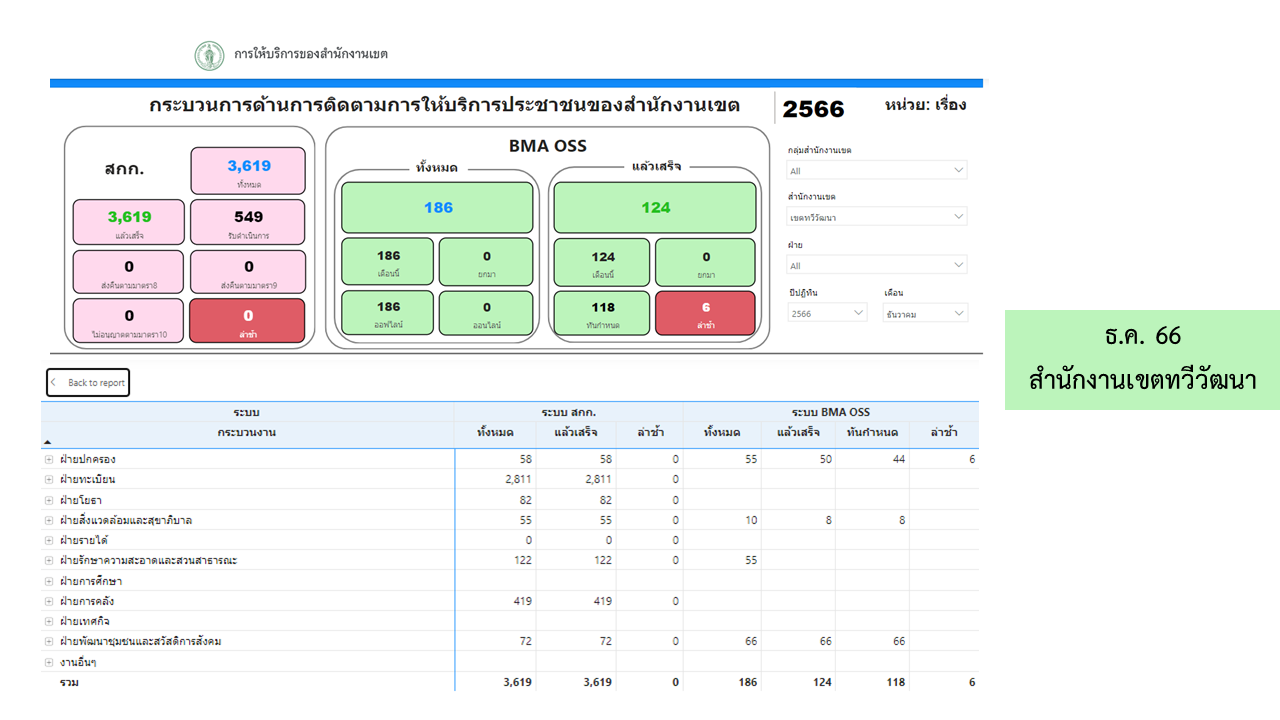Click the BMA OSS ทั้งหมด 186 card
Viewport: 1280px width, 720px height.
(438, 208)
